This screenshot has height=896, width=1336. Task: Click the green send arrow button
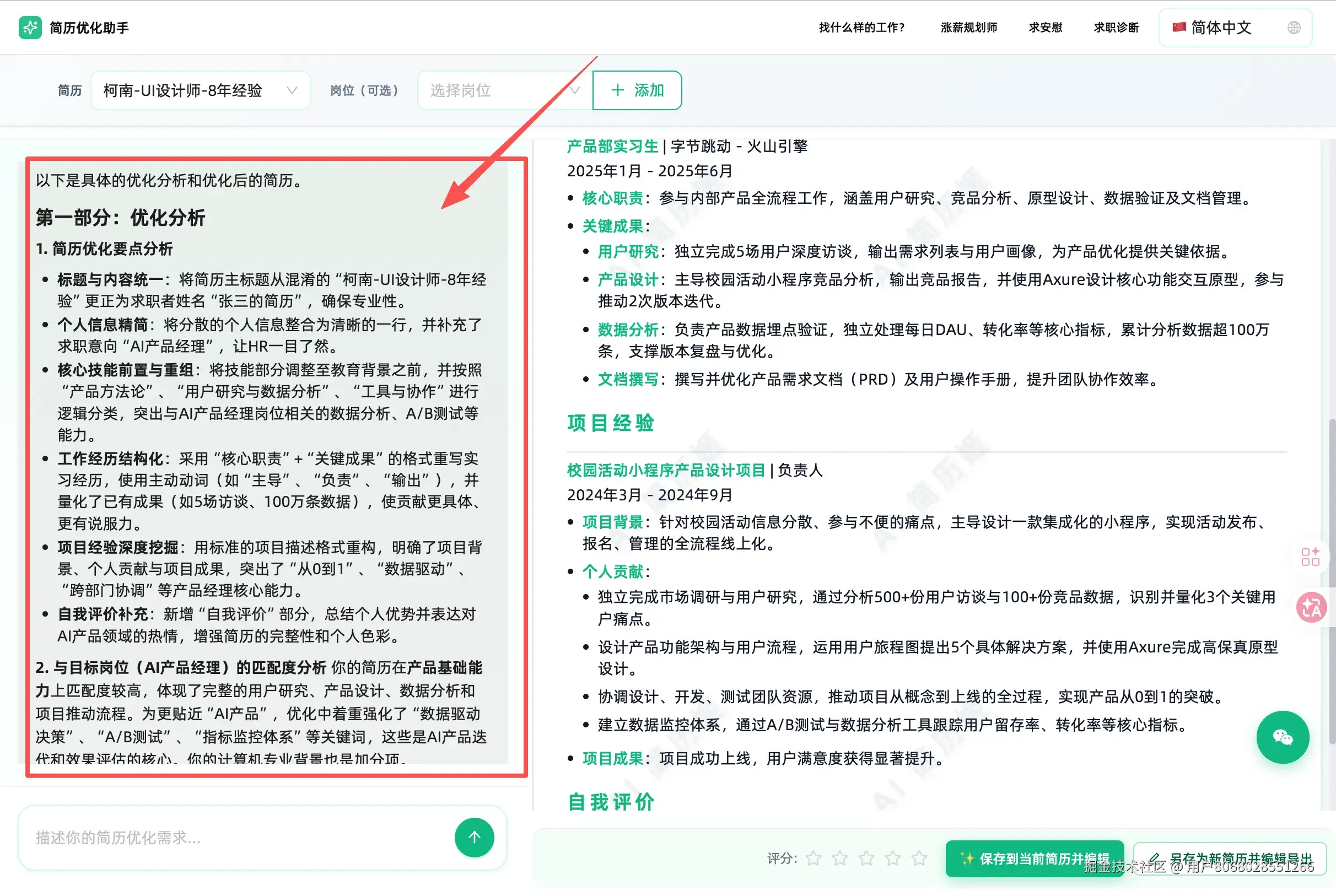click(473, 837)
